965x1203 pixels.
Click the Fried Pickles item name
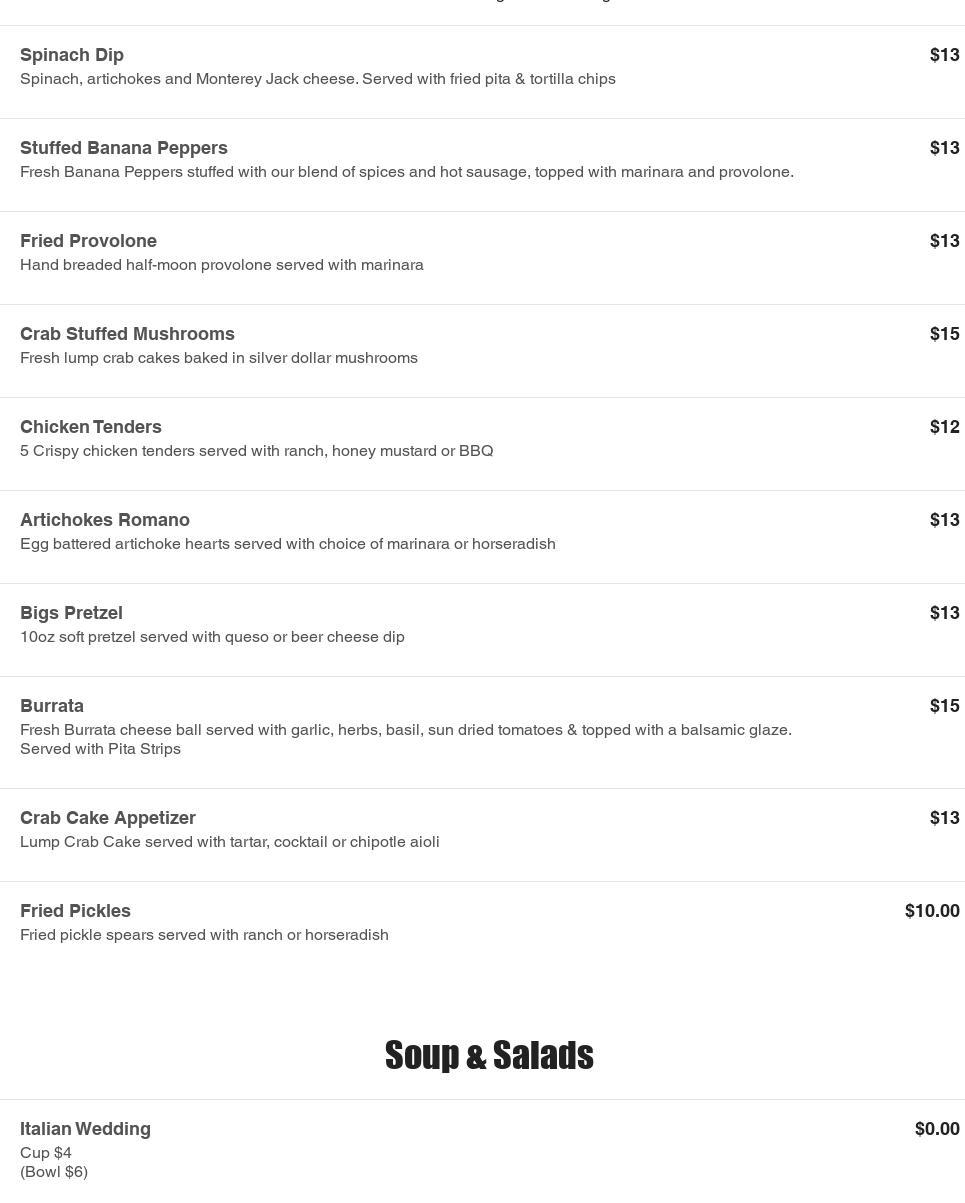pyautogui.click(x=75, y=911)
